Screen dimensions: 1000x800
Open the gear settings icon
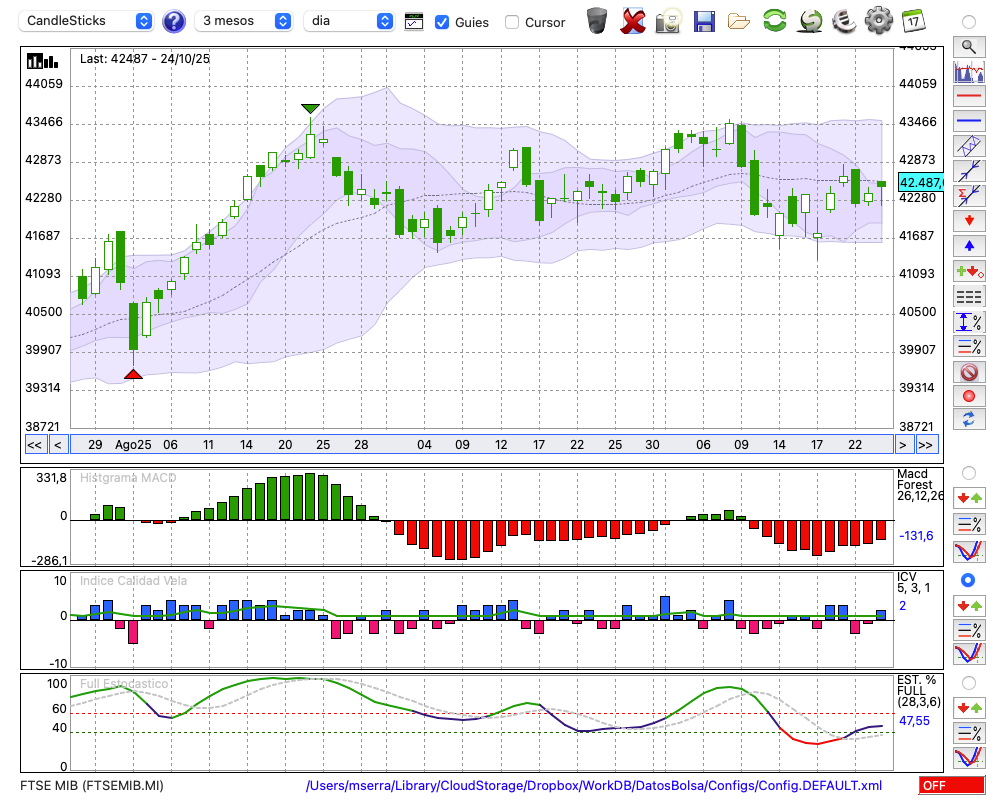(x=878, y=21)
